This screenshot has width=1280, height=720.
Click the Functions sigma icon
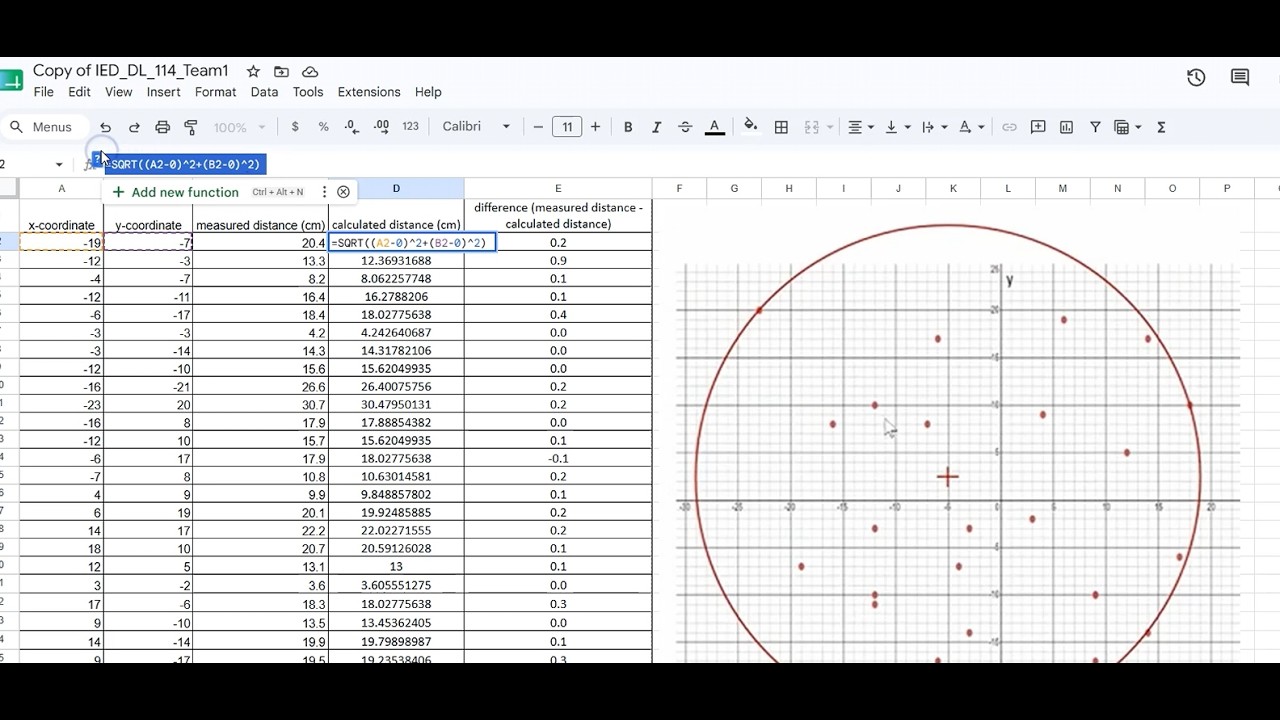1161,127
